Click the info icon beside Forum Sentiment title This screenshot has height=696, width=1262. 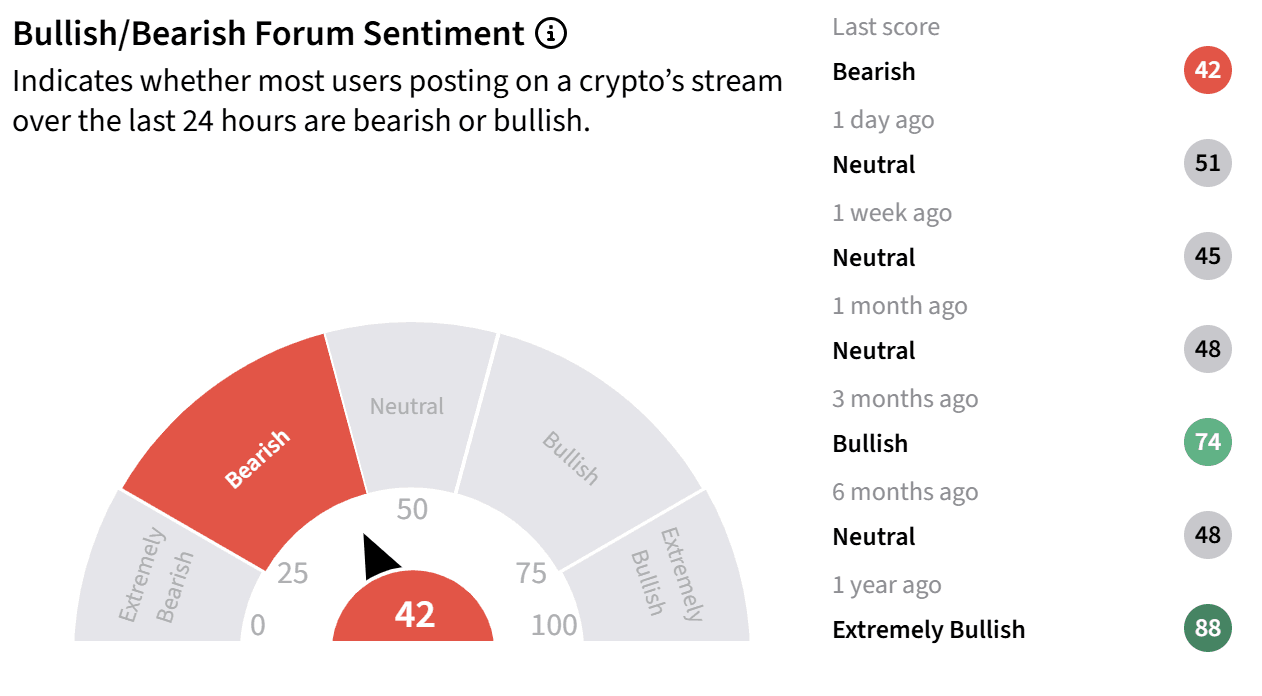(551, 34)
